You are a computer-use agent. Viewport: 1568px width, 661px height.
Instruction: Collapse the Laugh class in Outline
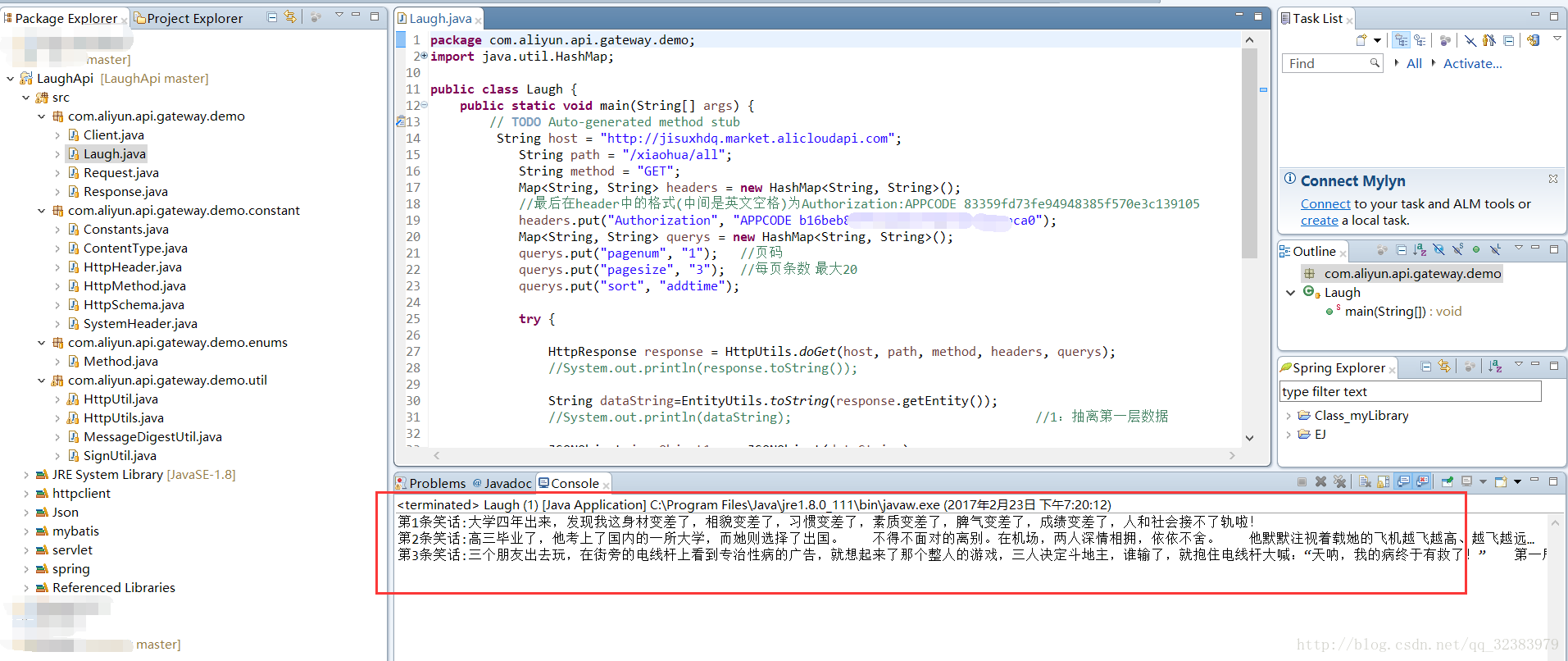click(1290, 293)
